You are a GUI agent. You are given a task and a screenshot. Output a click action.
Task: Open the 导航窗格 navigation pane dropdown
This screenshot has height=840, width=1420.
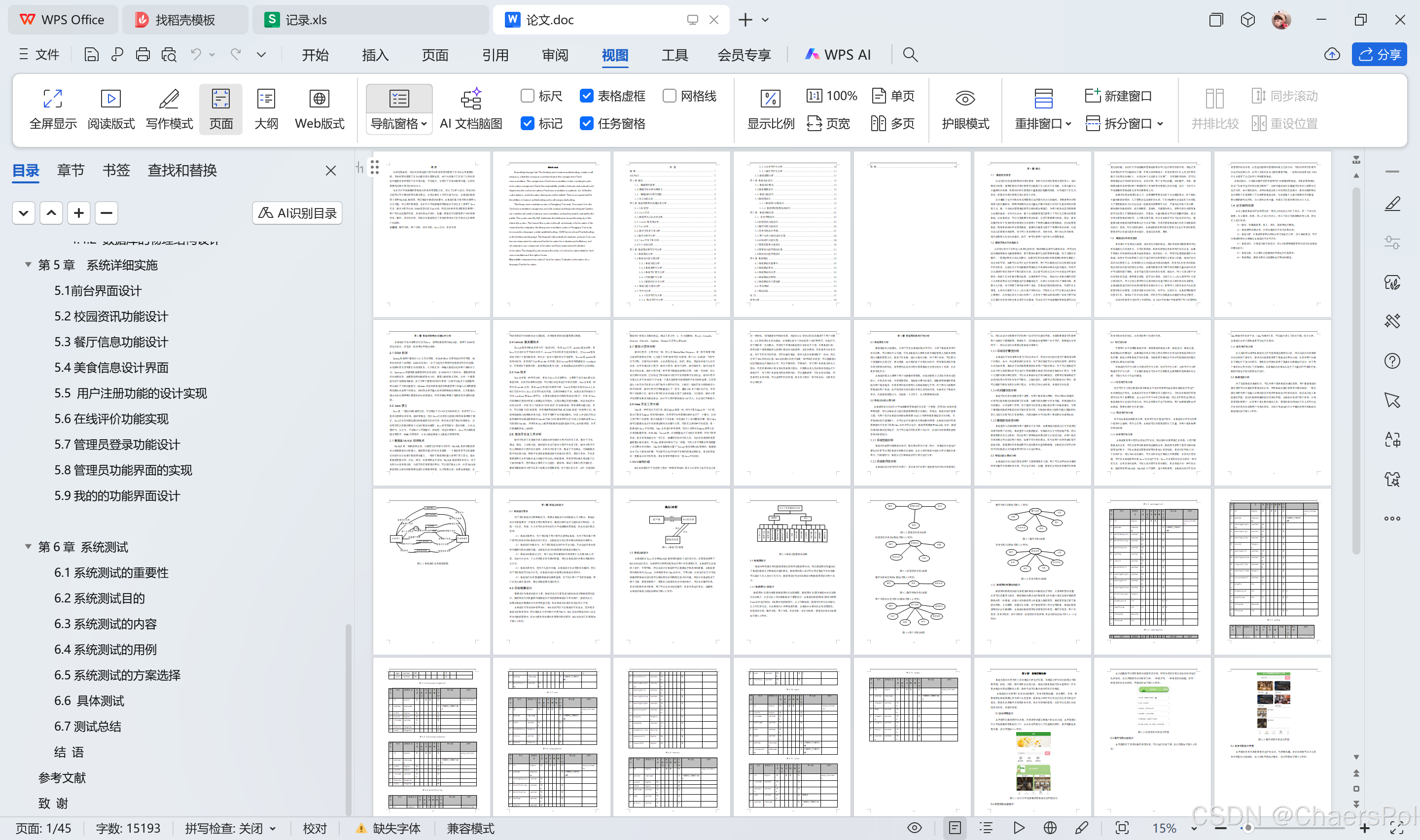pos(399,123)
